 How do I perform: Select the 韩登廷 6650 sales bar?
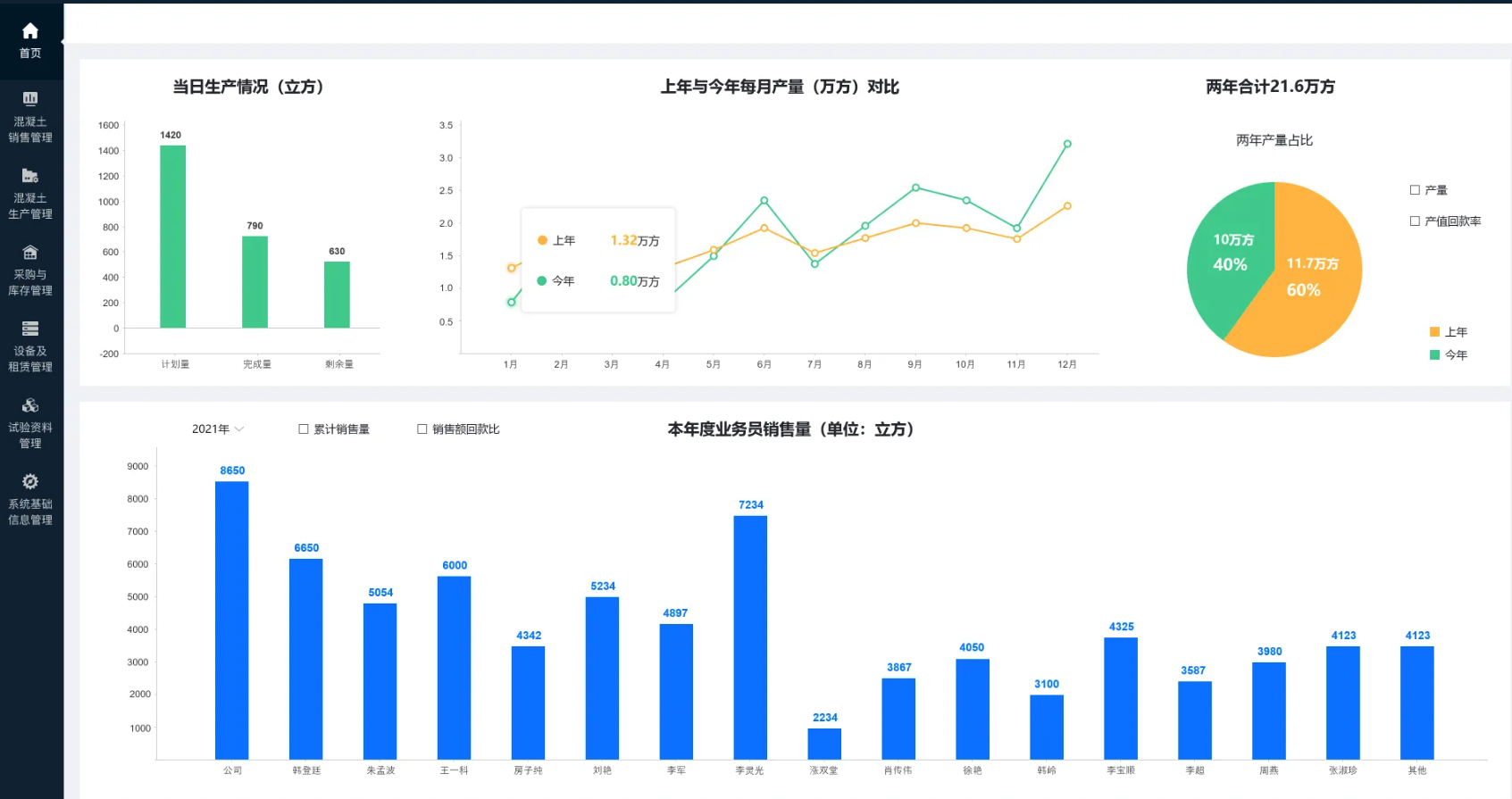coord(306,659)
